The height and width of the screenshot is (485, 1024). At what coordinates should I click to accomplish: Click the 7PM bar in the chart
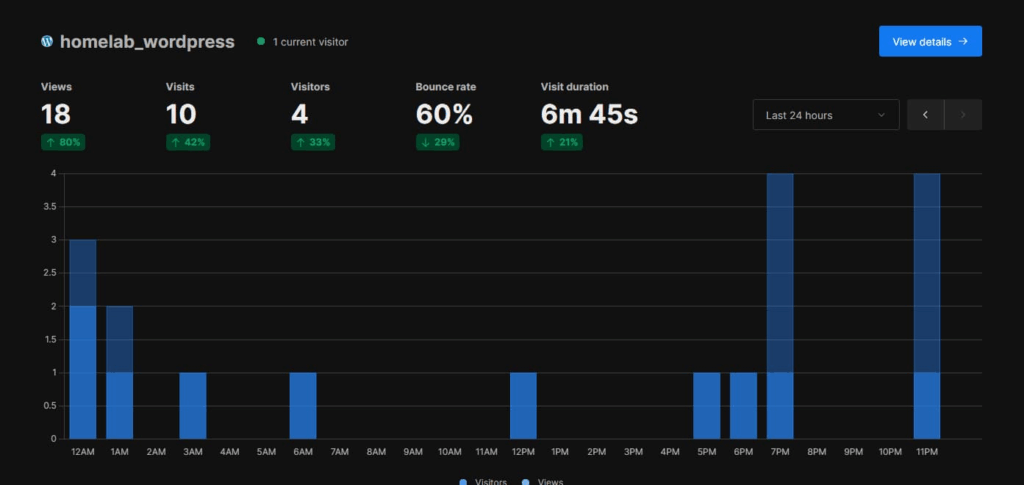[780, 306]
